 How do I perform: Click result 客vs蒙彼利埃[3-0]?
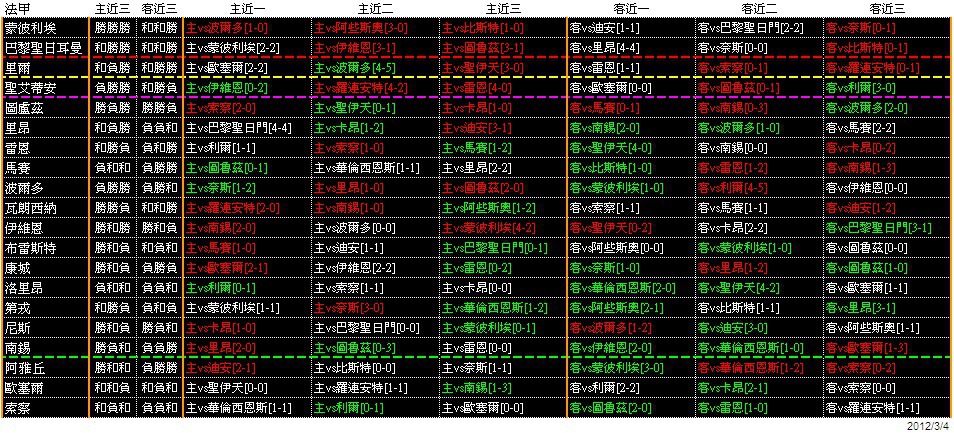pos(616,369)
